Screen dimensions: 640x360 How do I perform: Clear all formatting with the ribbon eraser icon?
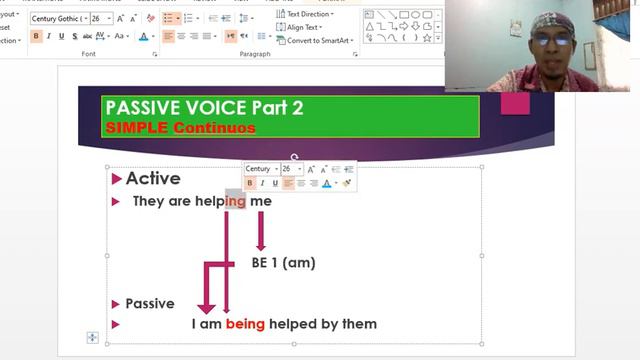click(151, 18)
